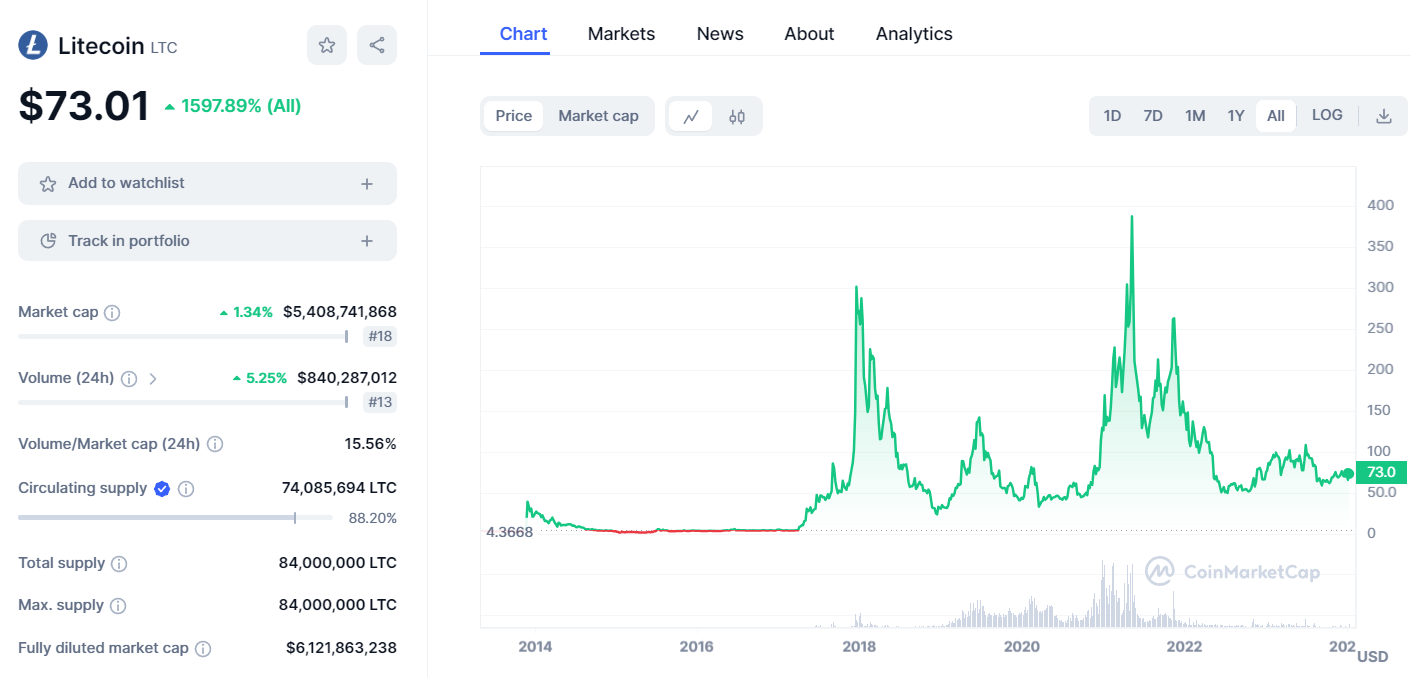Click the #13 volume rank badge
This screenshot has height=678, width=1411.
click(x=380, y=403)
